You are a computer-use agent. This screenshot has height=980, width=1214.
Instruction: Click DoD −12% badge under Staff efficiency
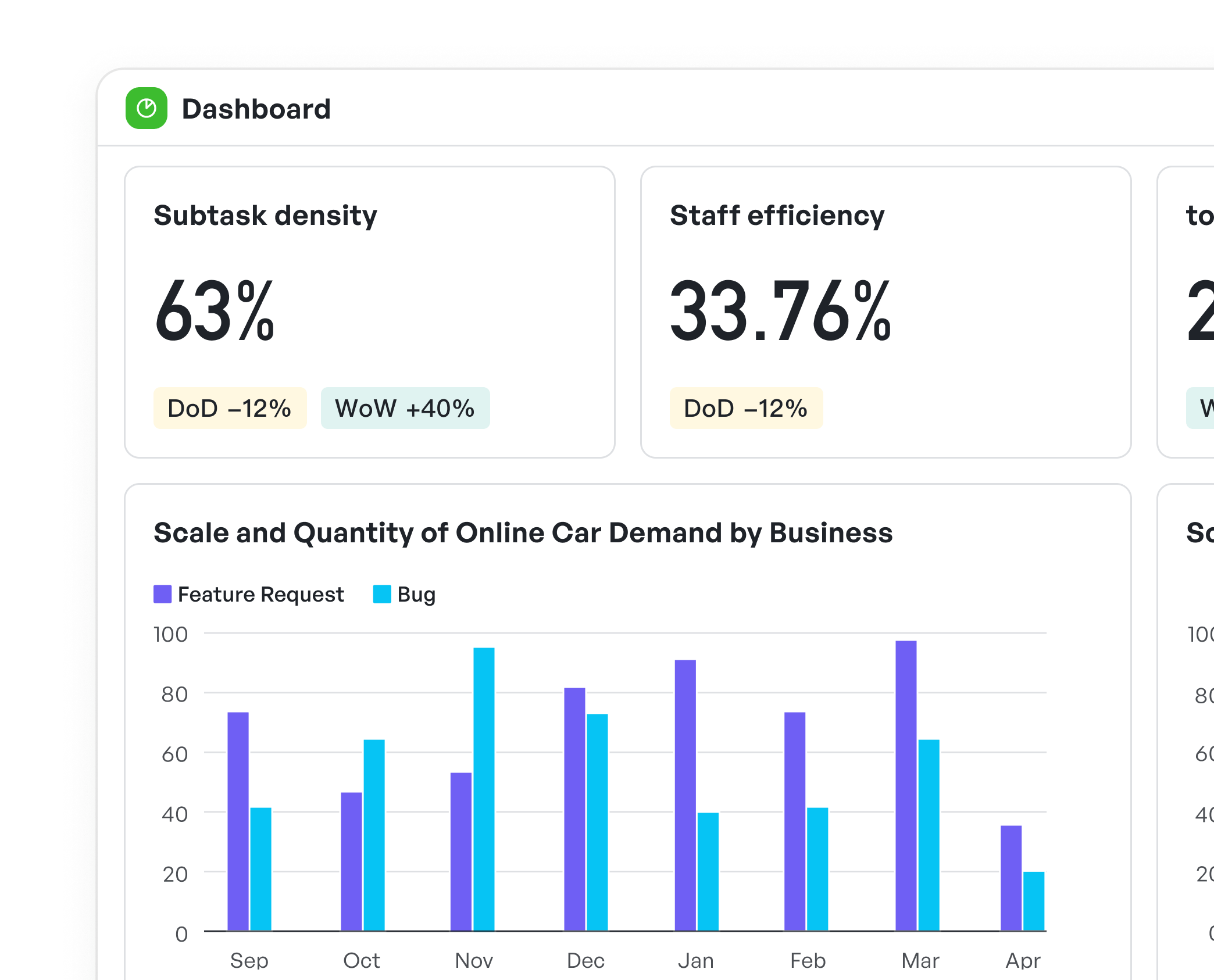click(x=746, y=408)
